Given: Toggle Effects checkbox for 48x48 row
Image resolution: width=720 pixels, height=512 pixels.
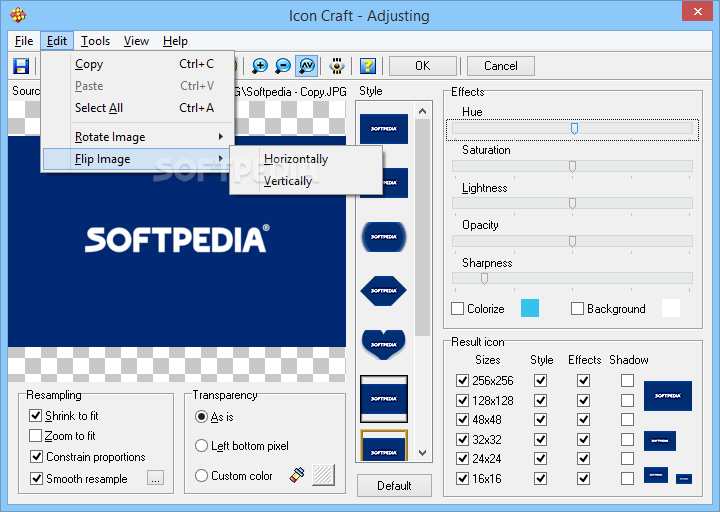Looking at the screenshot, I should pyautogui.click(x=584, y=419).
